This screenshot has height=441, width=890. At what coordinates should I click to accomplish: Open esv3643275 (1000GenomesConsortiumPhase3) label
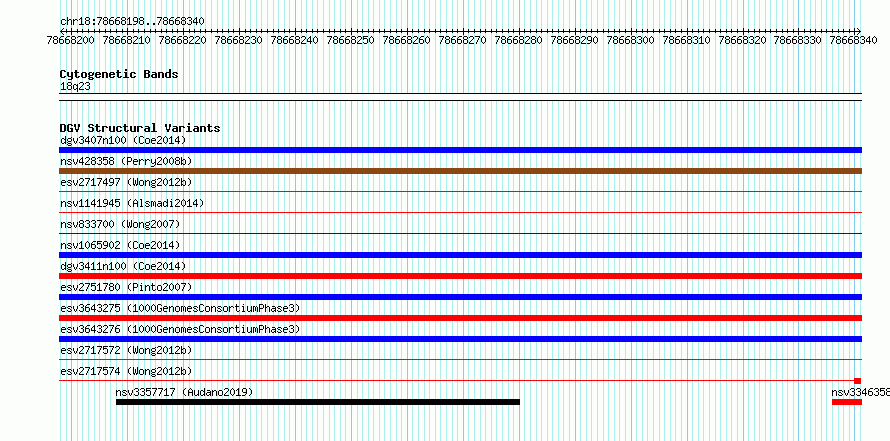click(x=180, y=308)
